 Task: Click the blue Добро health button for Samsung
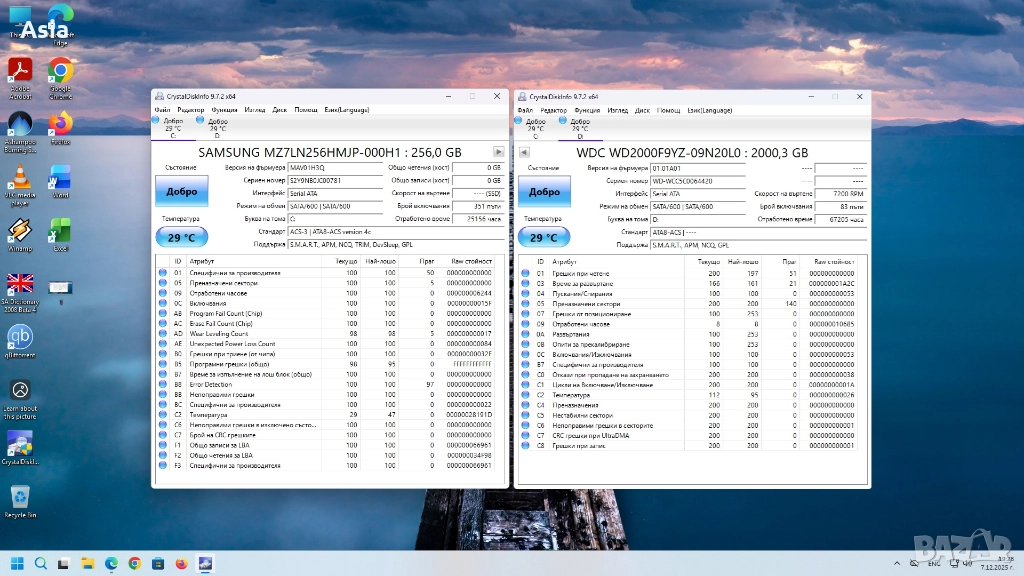[x=182, y=191]
